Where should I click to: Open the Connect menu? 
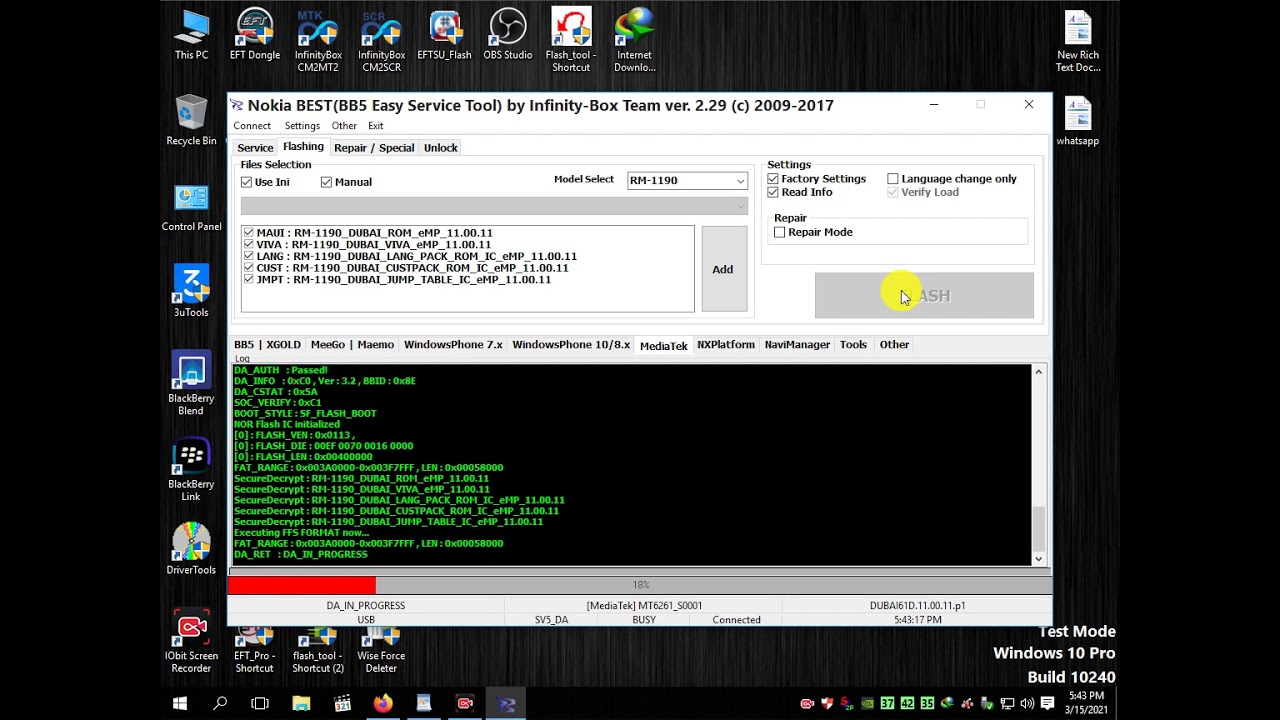252,126
